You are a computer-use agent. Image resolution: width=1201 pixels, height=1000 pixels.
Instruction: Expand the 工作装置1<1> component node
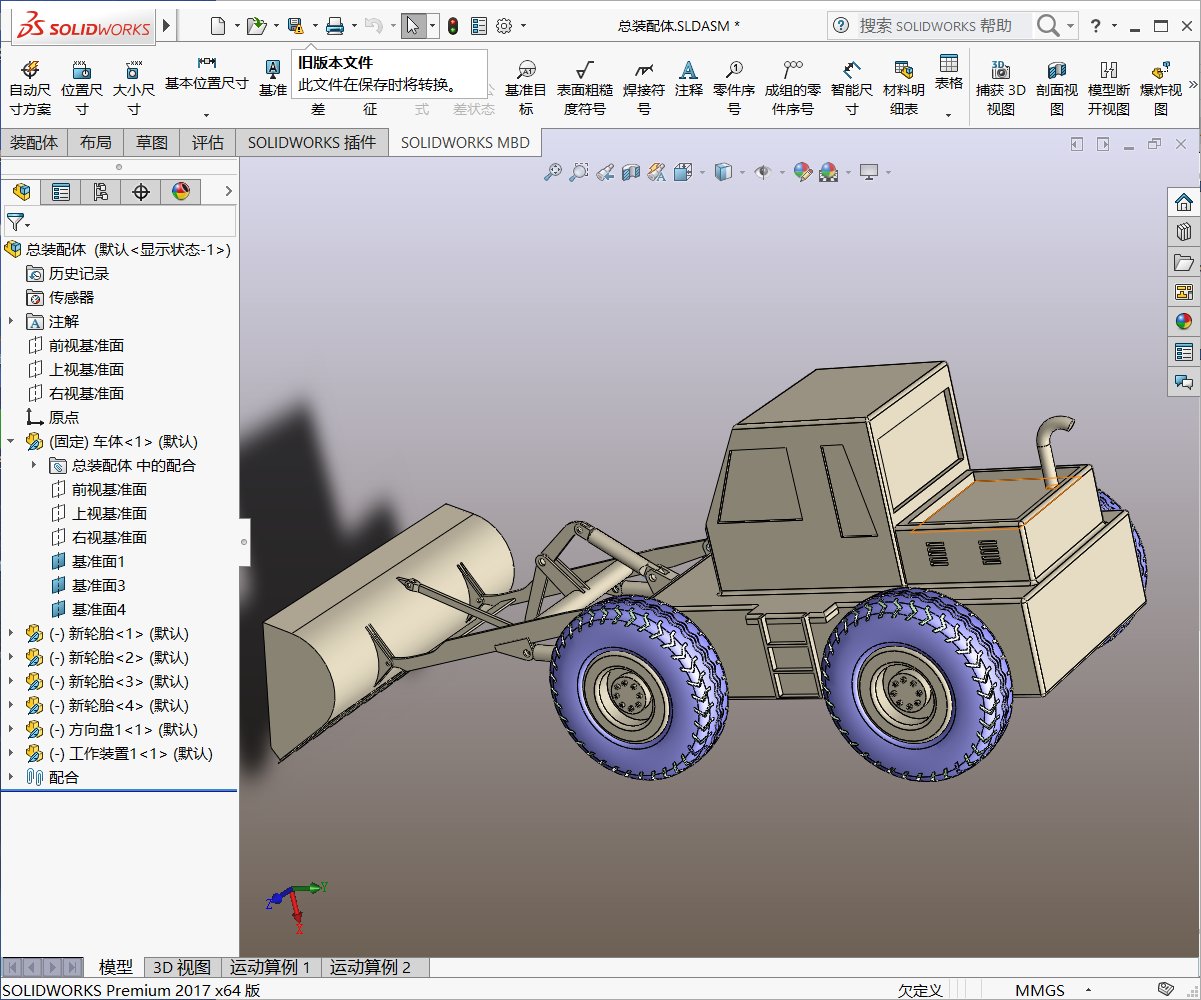11,753
